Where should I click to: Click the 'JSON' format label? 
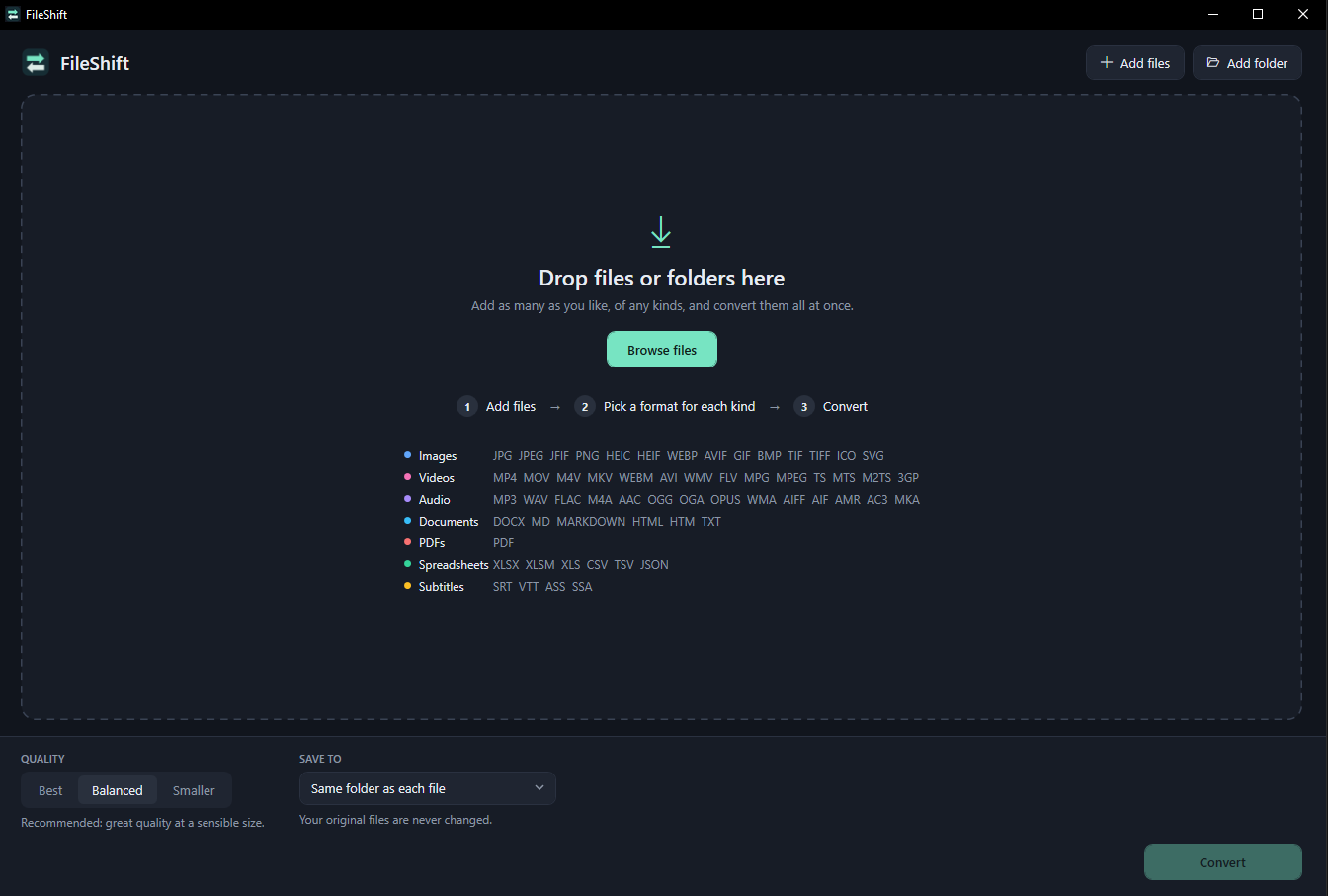click(x=654, y=565)
